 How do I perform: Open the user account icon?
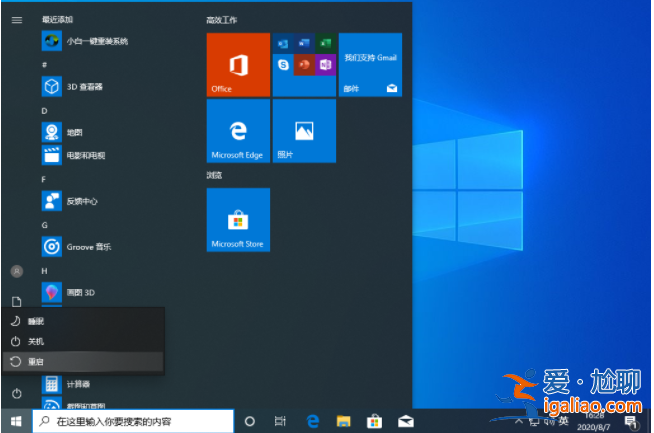tap(17, 272)
